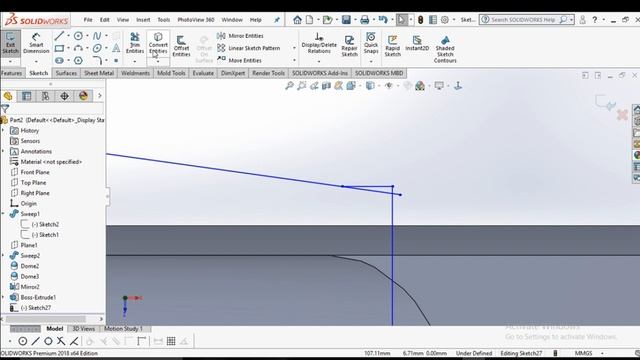This screenshot has width=640, height=360.
Task: Click Offset Entities
Action: pyautogui.click(x=181, y=46)
